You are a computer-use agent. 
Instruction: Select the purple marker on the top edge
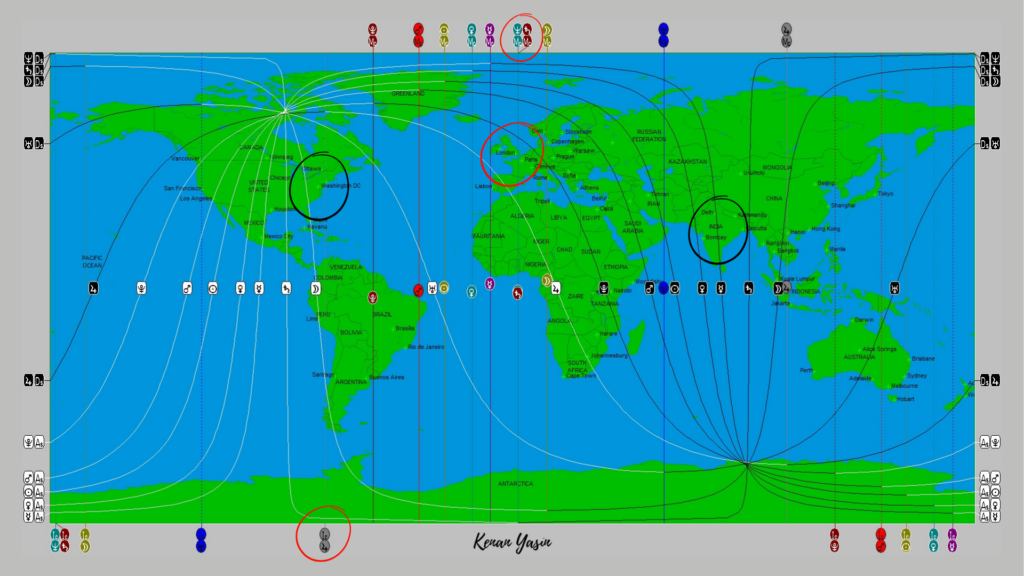click(489, 35)
